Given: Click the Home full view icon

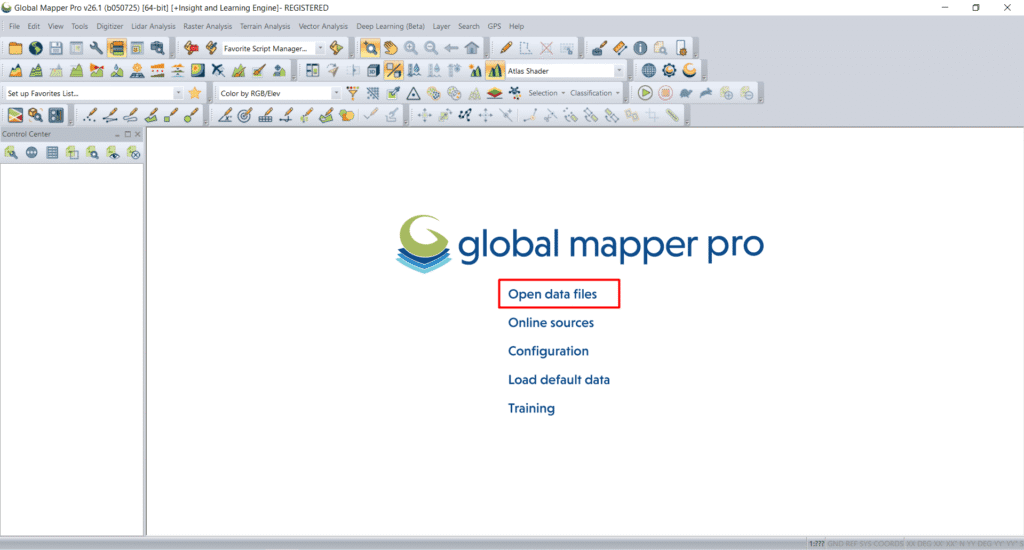Looking at the screenshot, I should pyautogui.click(x=471, y=48).
